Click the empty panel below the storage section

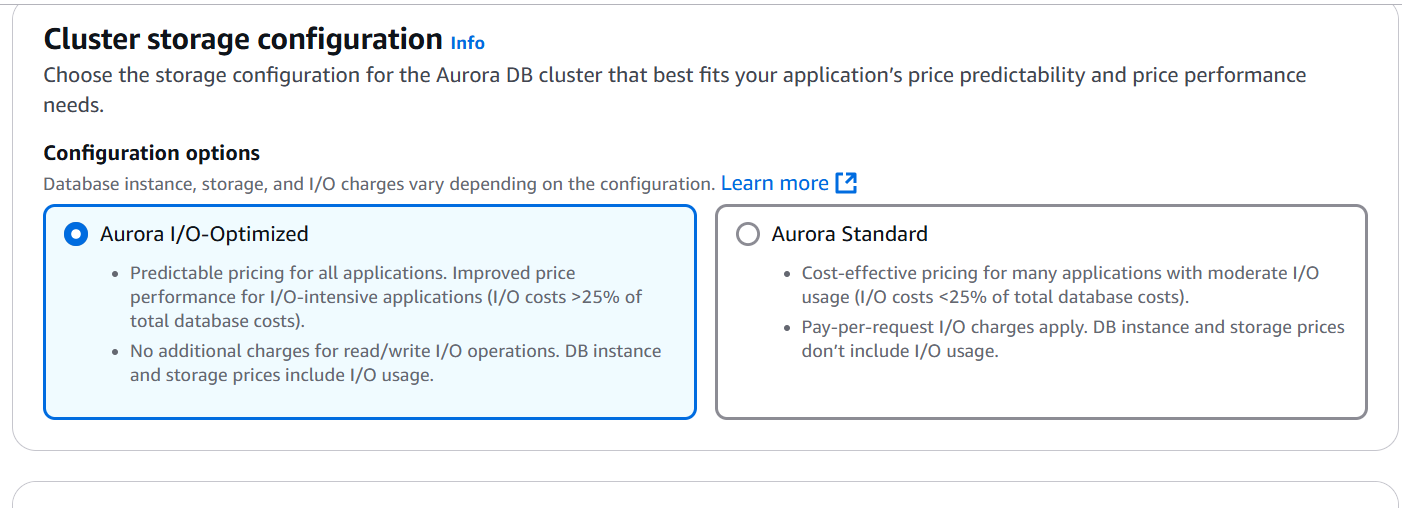point(705,495)
